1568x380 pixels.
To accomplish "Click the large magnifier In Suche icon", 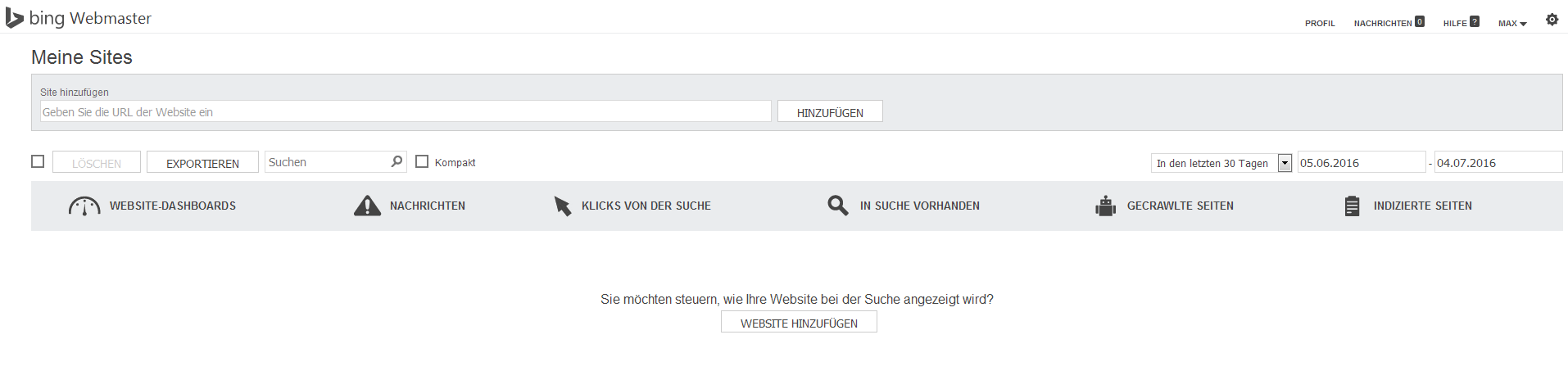I will (x=837, y=206).
